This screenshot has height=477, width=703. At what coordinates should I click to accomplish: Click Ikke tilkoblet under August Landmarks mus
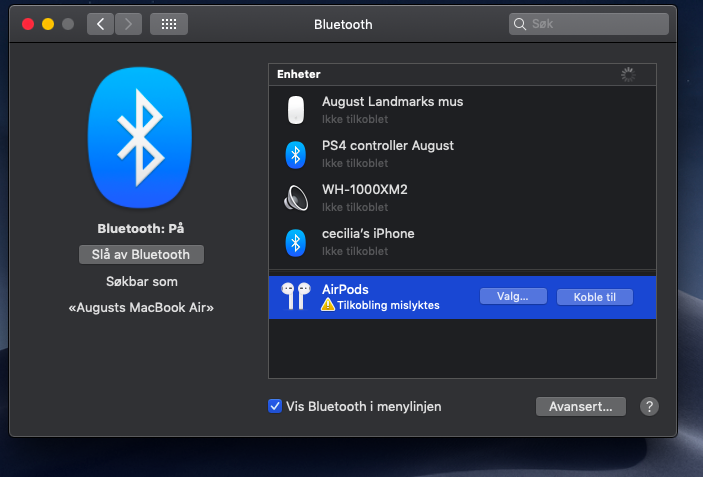pos(355,119)
